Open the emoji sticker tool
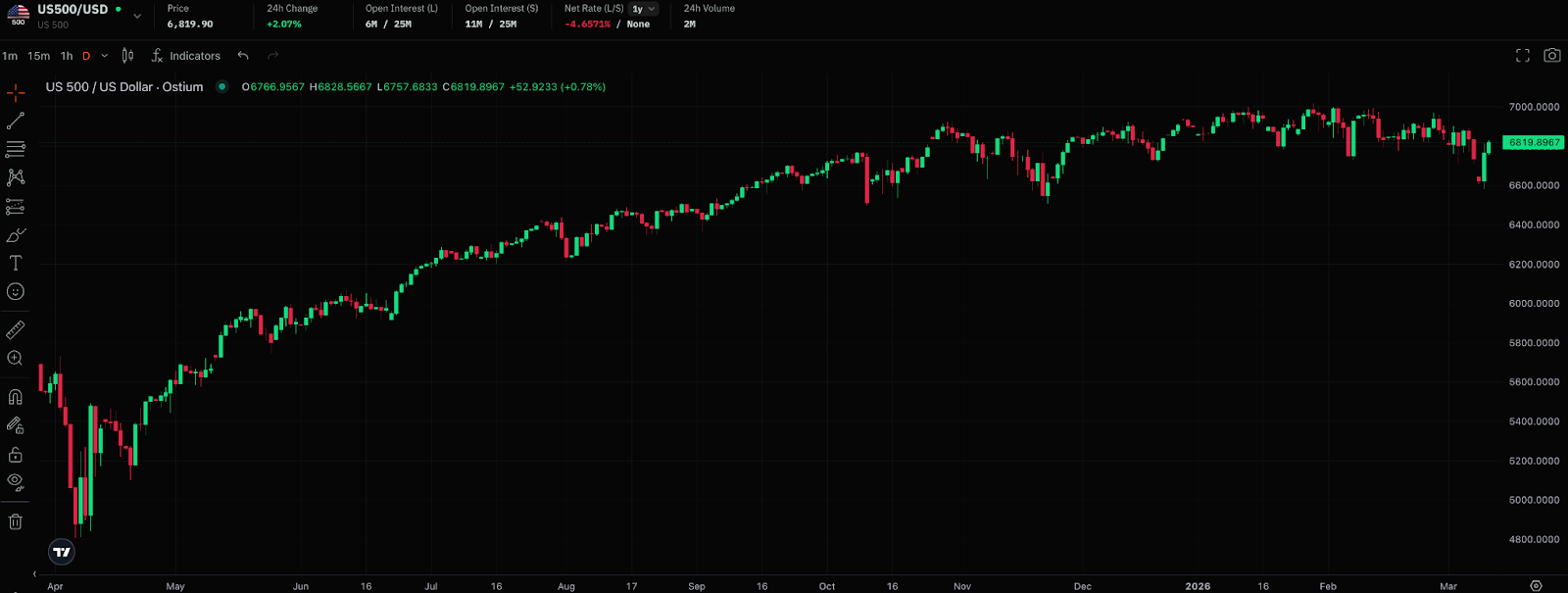 coord(16,291)
